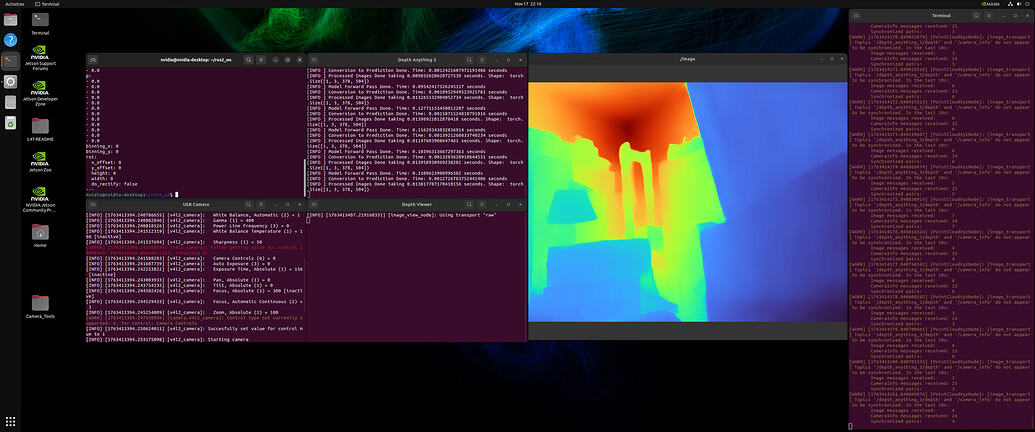Screen dimensions: 1035x432
Task: Add a new tab in Depth Anything 3
Action: click(315, 59)
